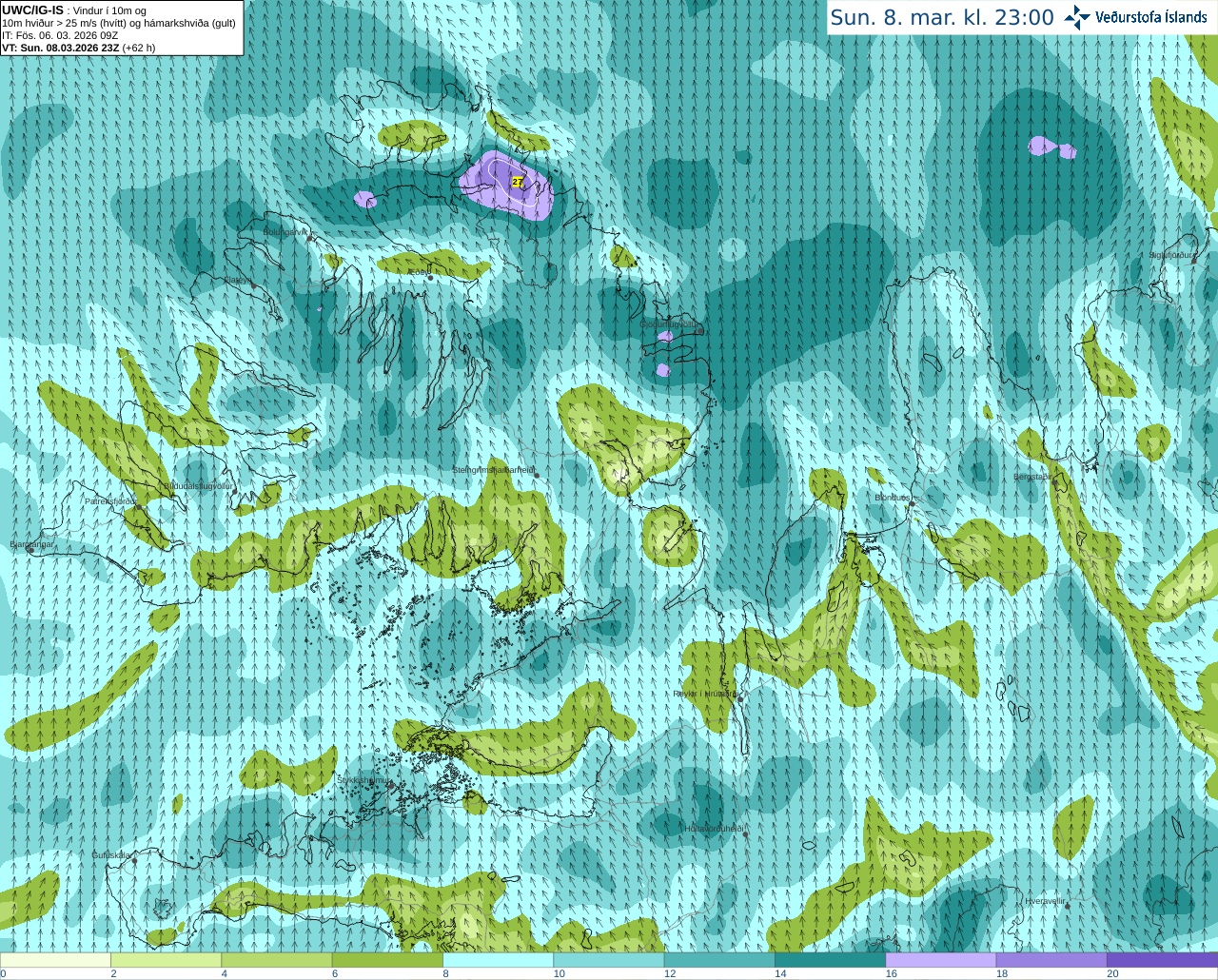1218x980 pixels.
Task: Select the 12–14 legend color swatch
Action: pyautogui.click(x=719, y=960)
